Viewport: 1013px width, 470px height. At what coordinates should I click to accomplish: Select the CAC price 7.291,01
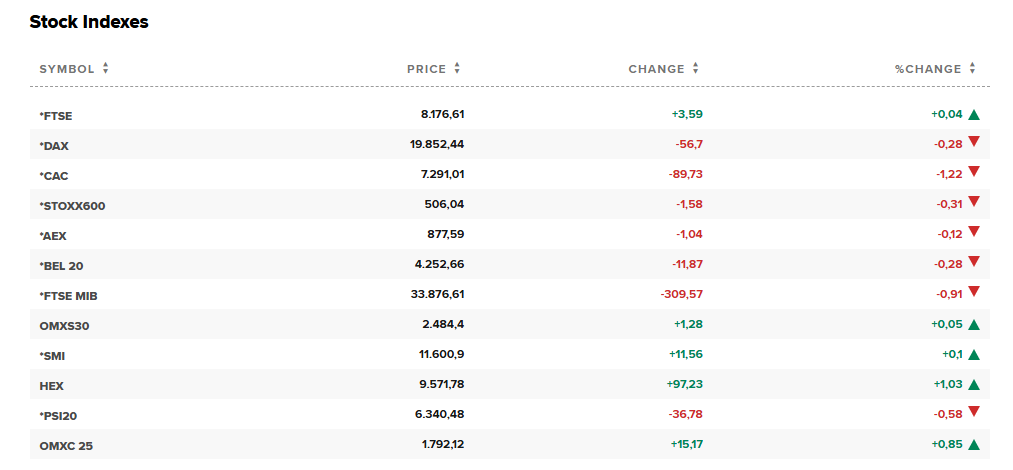pos(443,174)
